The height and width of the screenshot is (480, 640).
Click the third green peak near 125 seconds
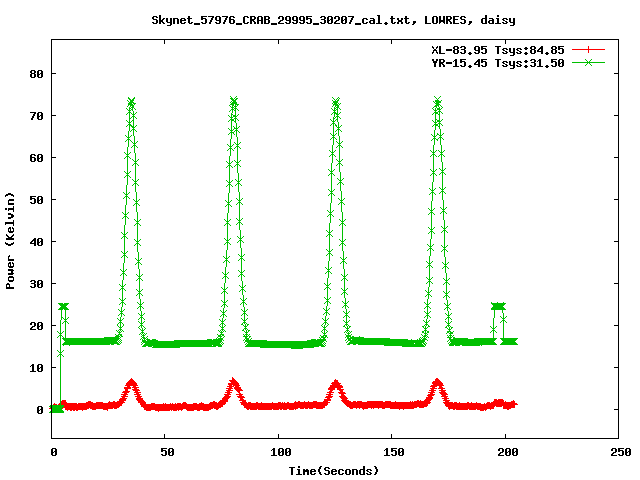click(336, 101)
